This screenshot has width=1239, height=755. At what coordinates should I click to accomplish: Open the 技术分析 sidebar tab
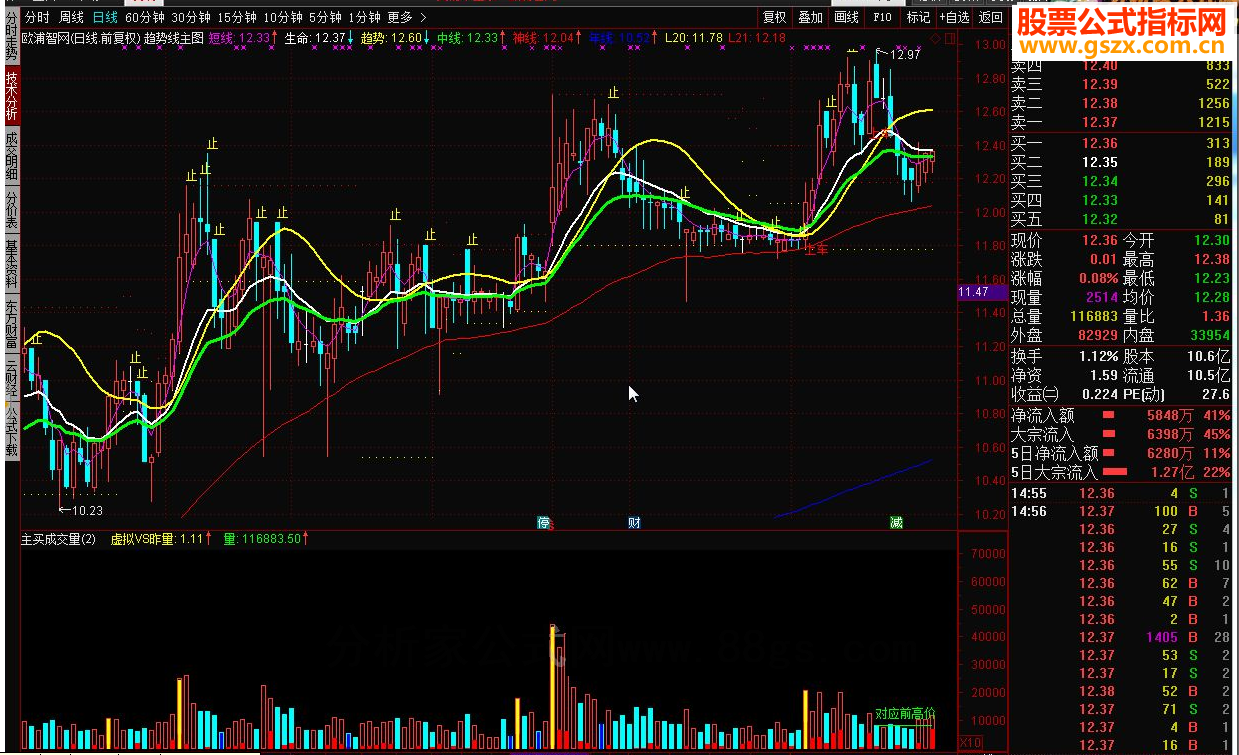[x=11, y=97]
